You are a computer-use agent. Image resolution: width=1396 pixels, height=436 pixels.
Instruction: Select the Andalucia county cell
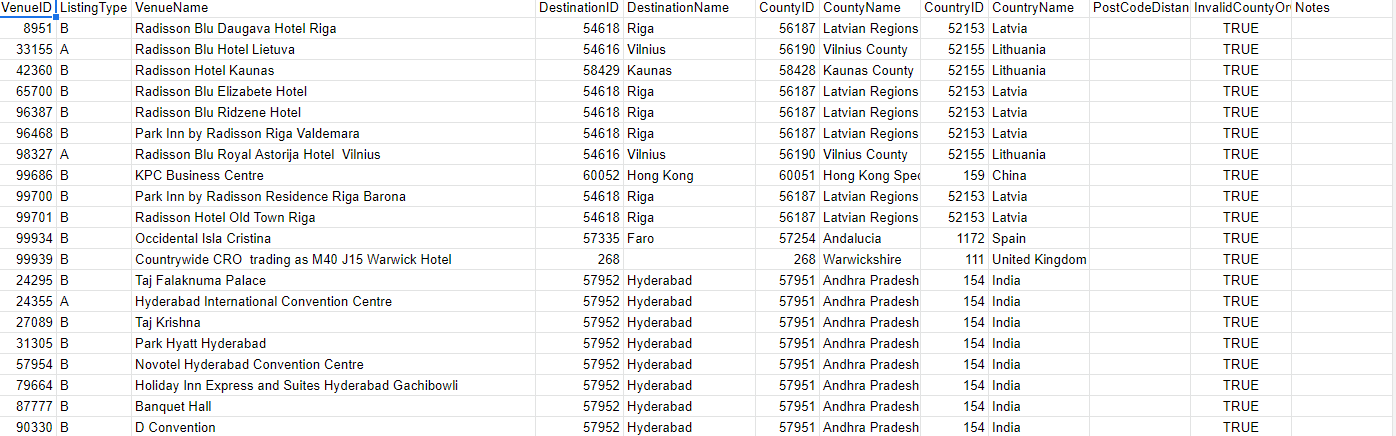pos(870,238)
